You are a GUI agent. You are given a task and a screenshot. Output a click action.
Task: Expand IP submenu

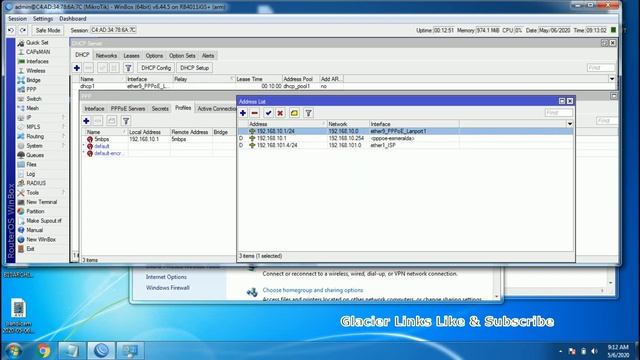pyautogui.click(x=41, y=118)
